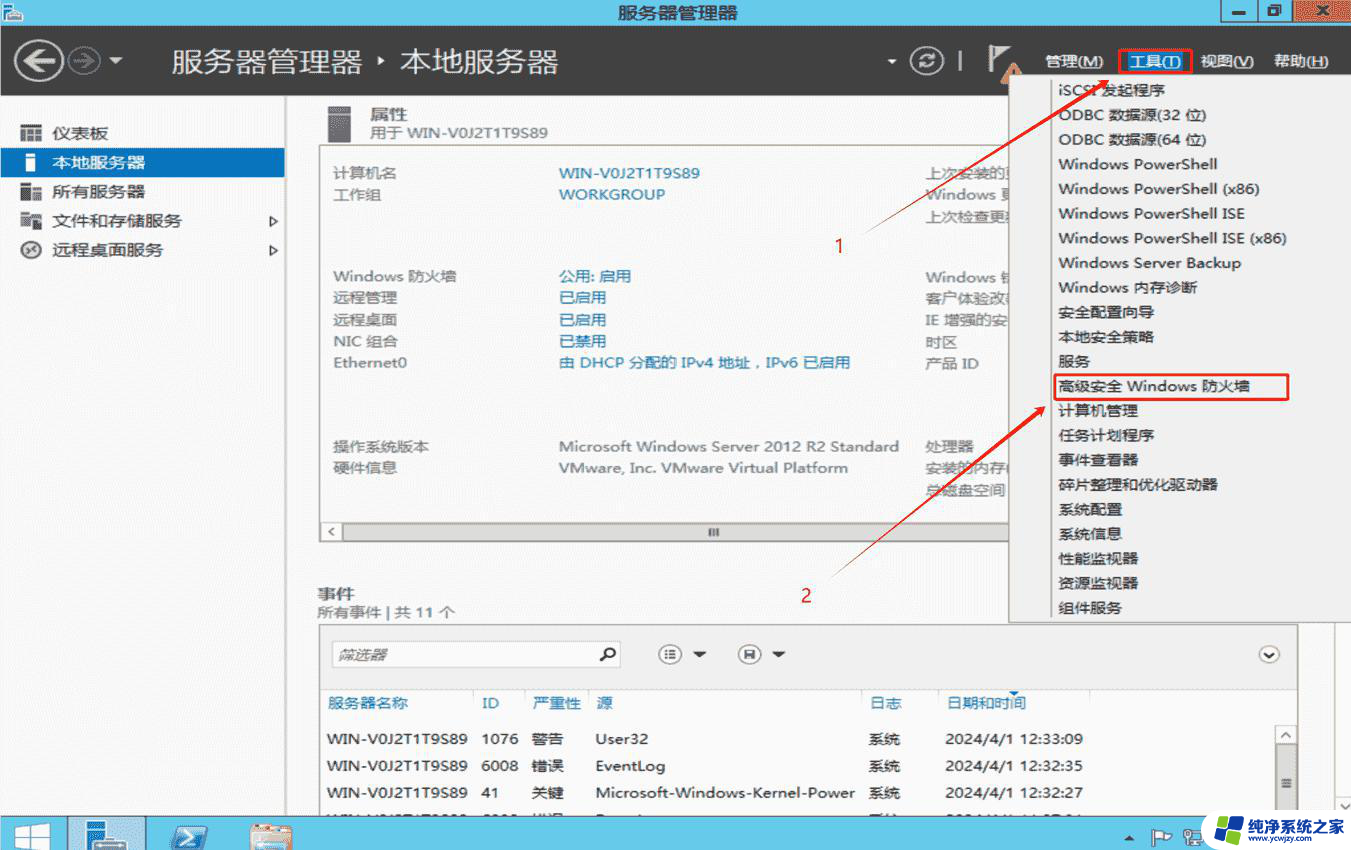Click the 远程桌面服务 icon
Viewport: 1351px width, 850px height.
(32, 250)
